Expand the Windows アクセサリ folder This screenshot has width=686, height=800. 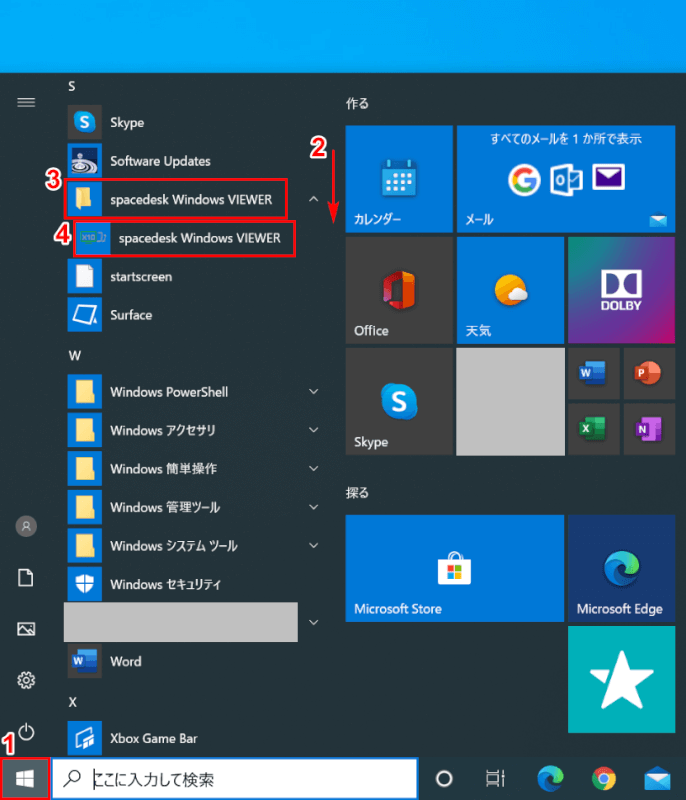point(314,430)
